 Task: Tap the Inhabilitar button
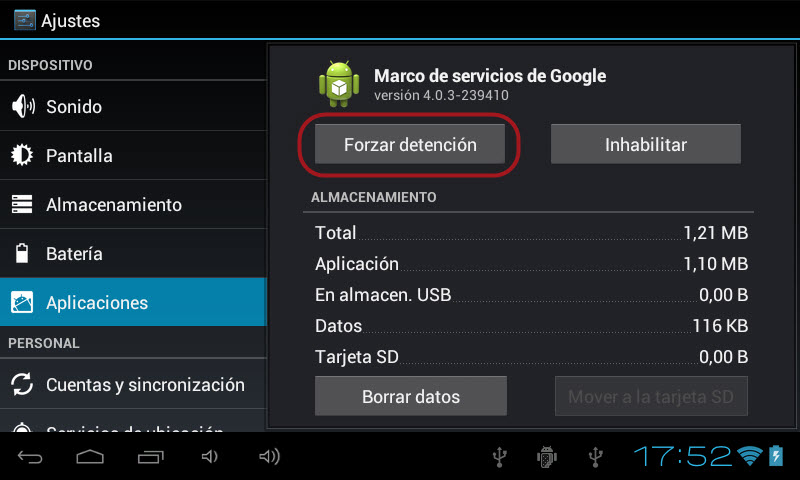click(645, 144)
